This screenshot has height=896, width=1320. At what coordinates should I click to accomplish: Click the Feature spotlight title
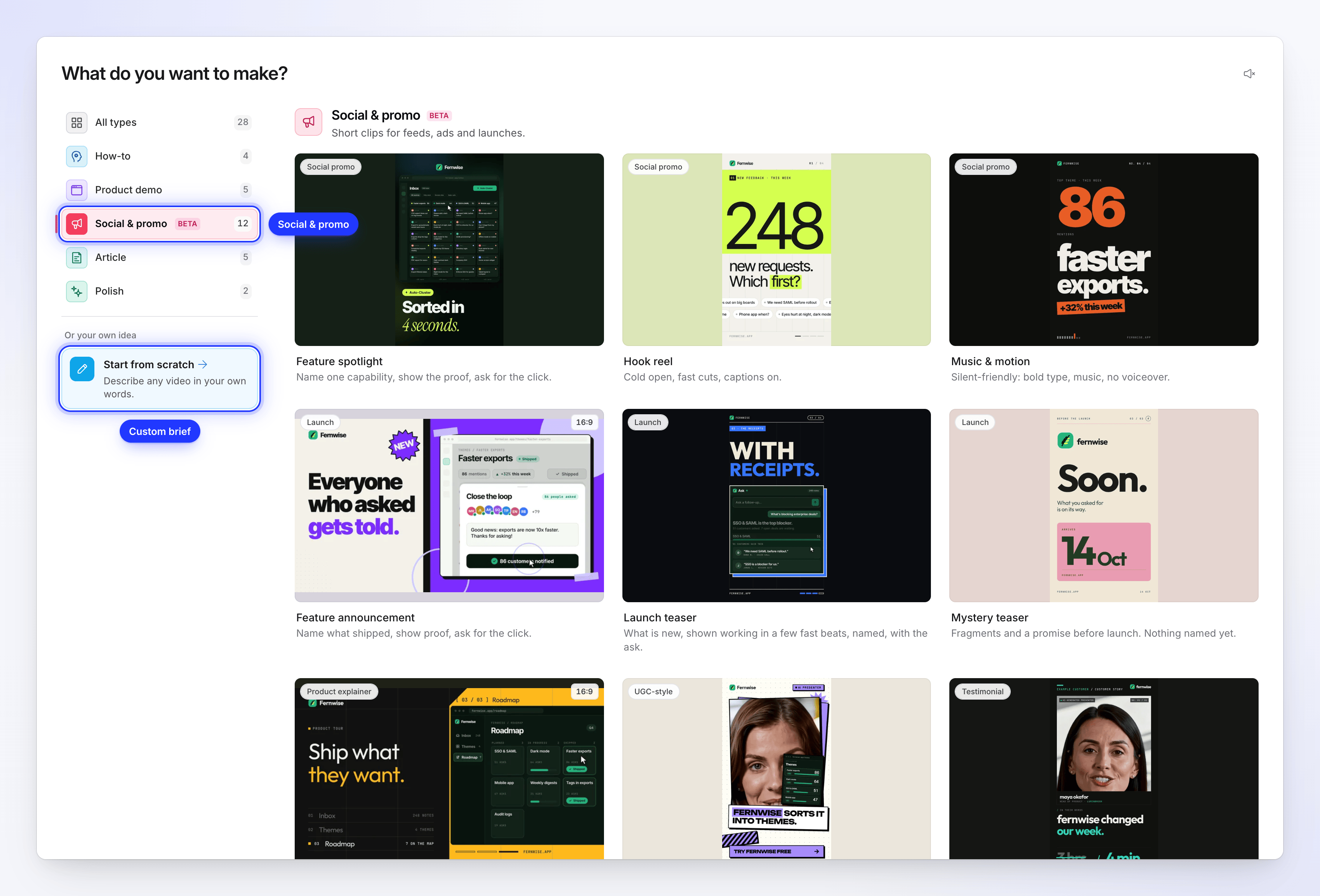[339, 362]
